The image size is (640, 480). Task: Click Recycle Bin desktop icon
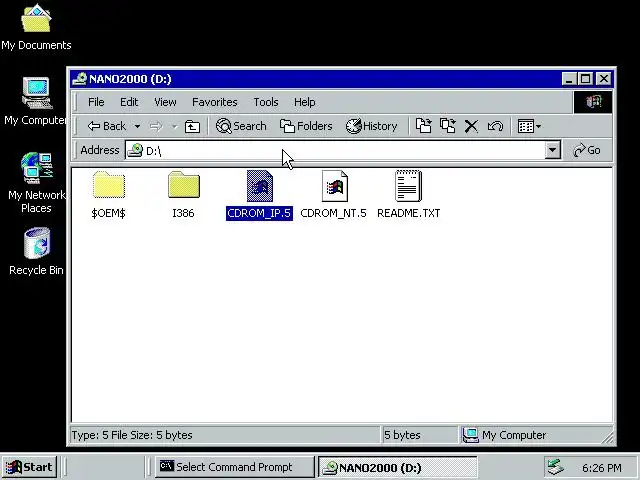37,243
